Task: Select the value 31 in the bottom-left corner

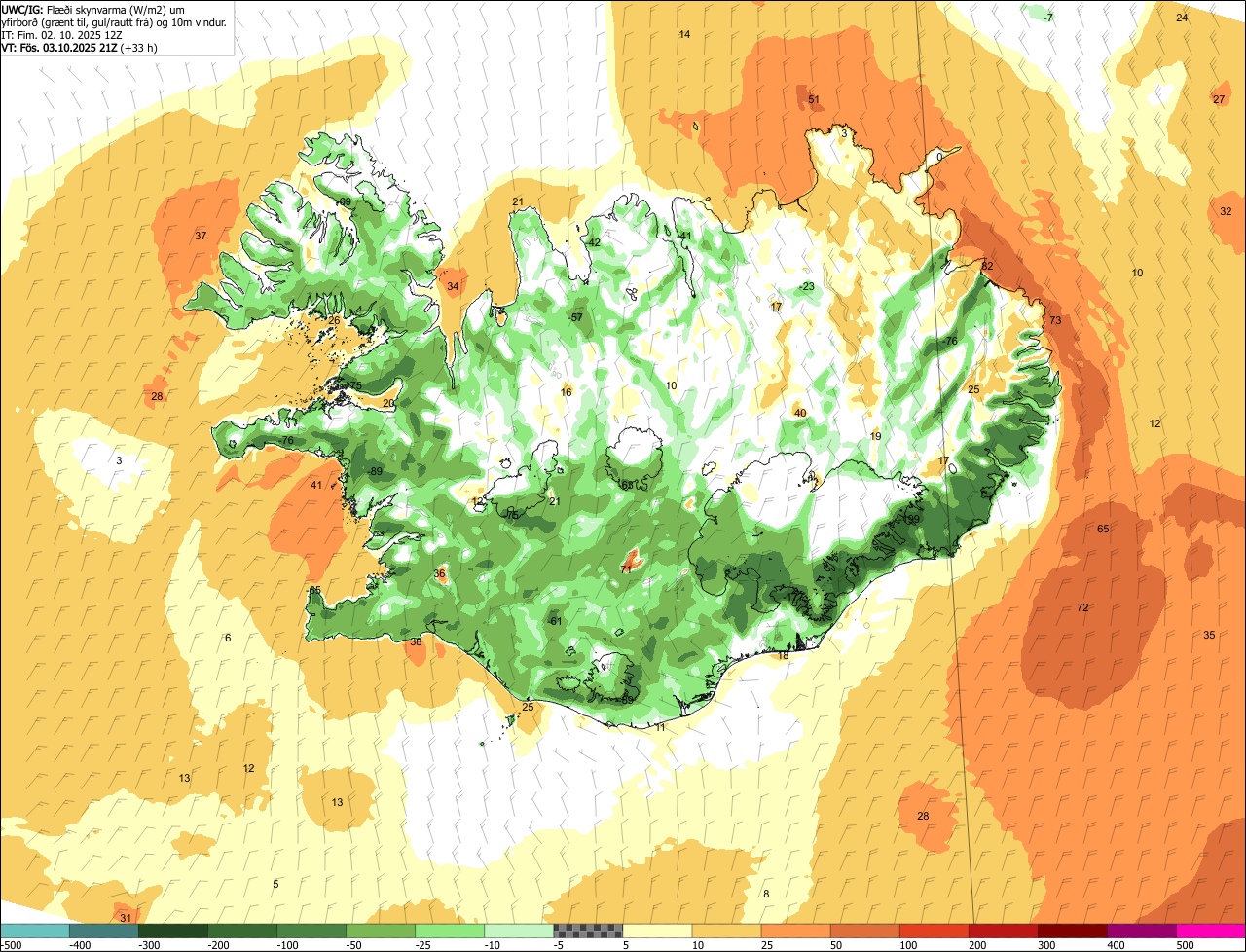Action: [125, 917]
